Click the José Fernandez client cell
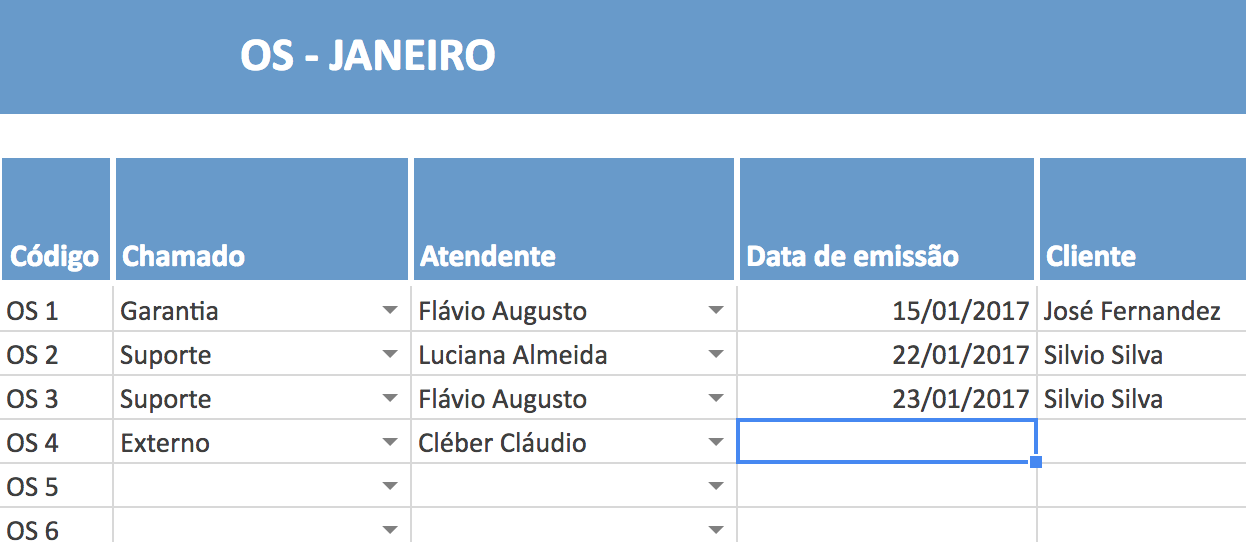The image size is (1246, 542). pos(1142,311)
